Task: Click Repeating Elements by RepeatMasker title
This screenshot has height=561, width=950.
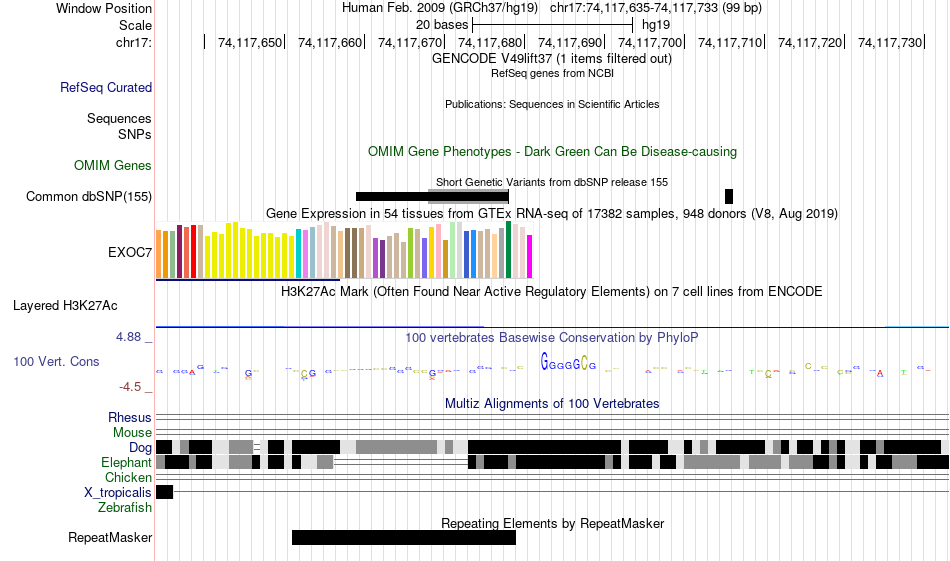Action: point(552,523)
